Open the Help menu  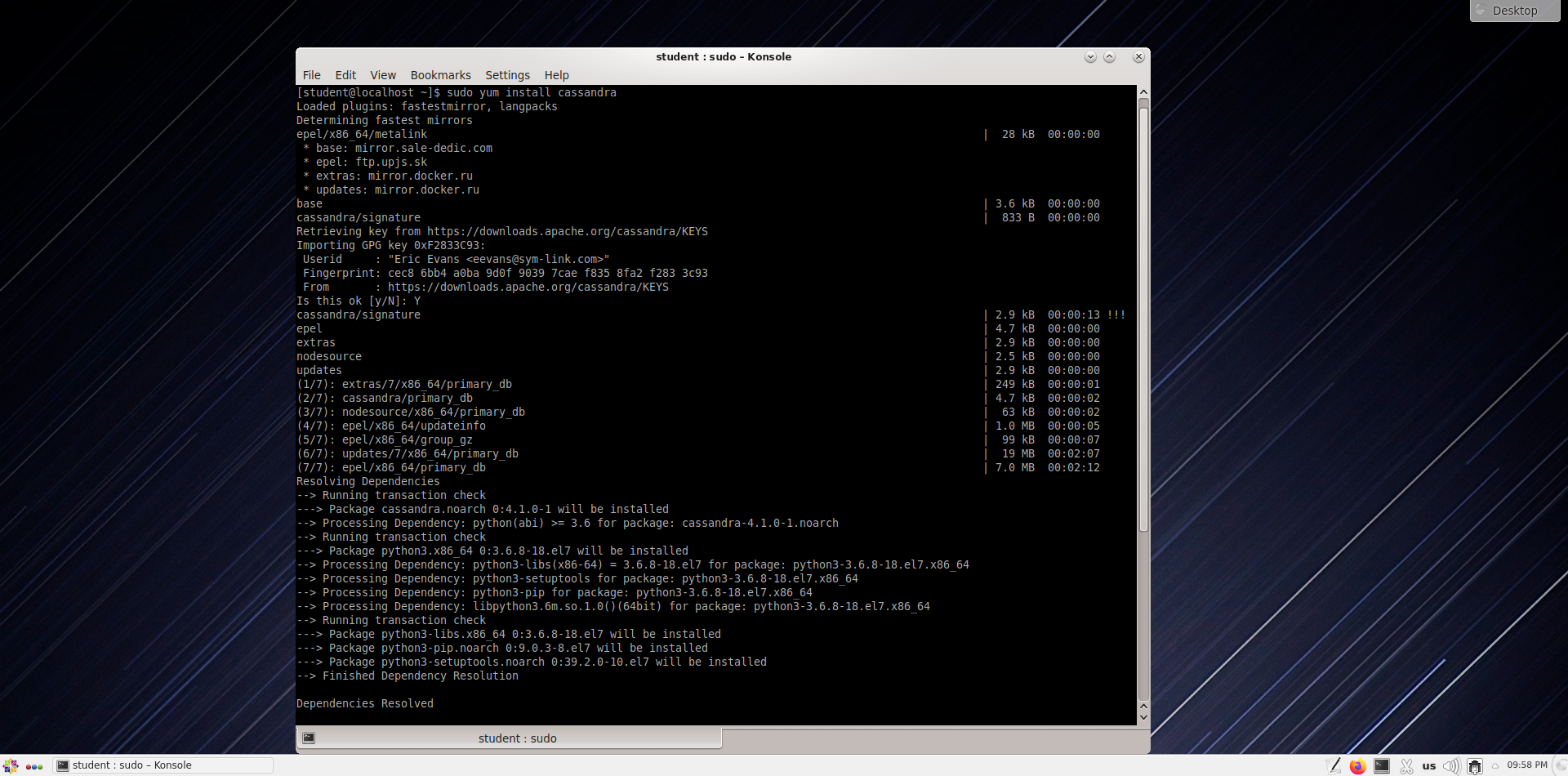coord(556,75)
